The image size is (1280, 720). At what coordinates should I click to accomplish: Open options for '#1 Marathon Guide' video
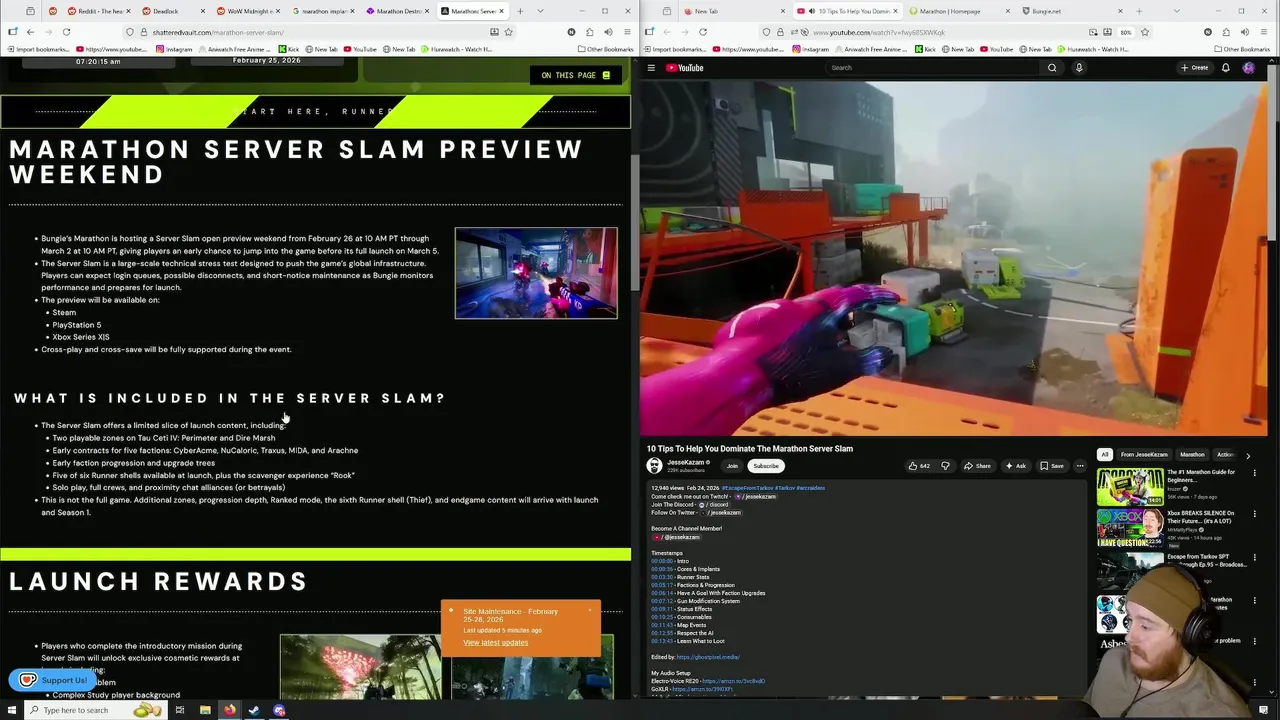[1254, 473]
